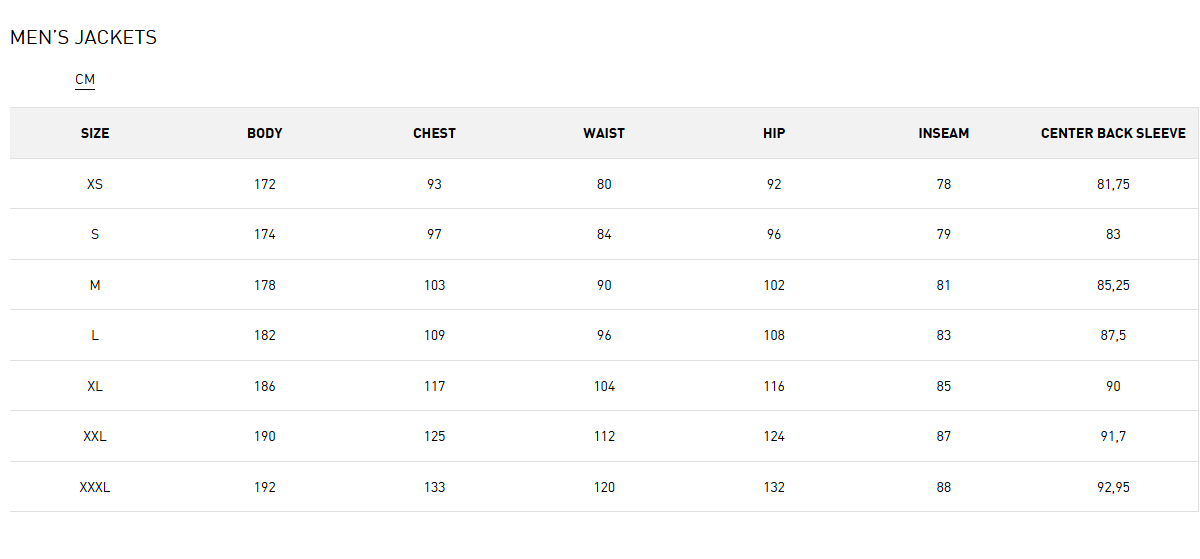Click the 104 waist value for XL
Screen dimensions: 1200x559
tap(604, 386)
